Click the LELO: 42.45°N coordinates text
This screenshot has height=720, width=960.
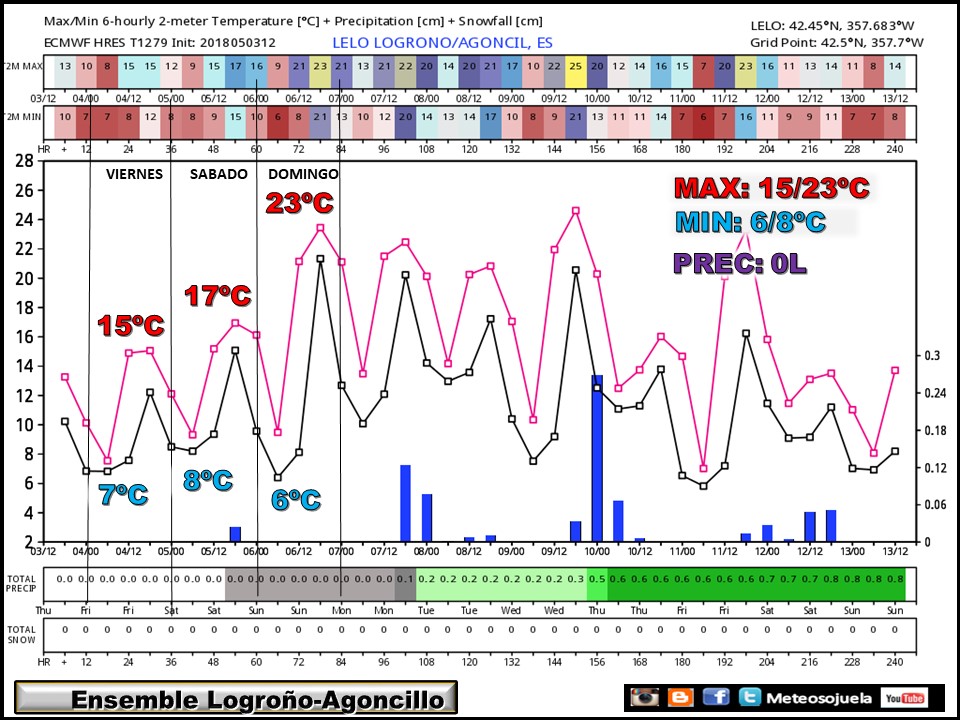(832, 26)
